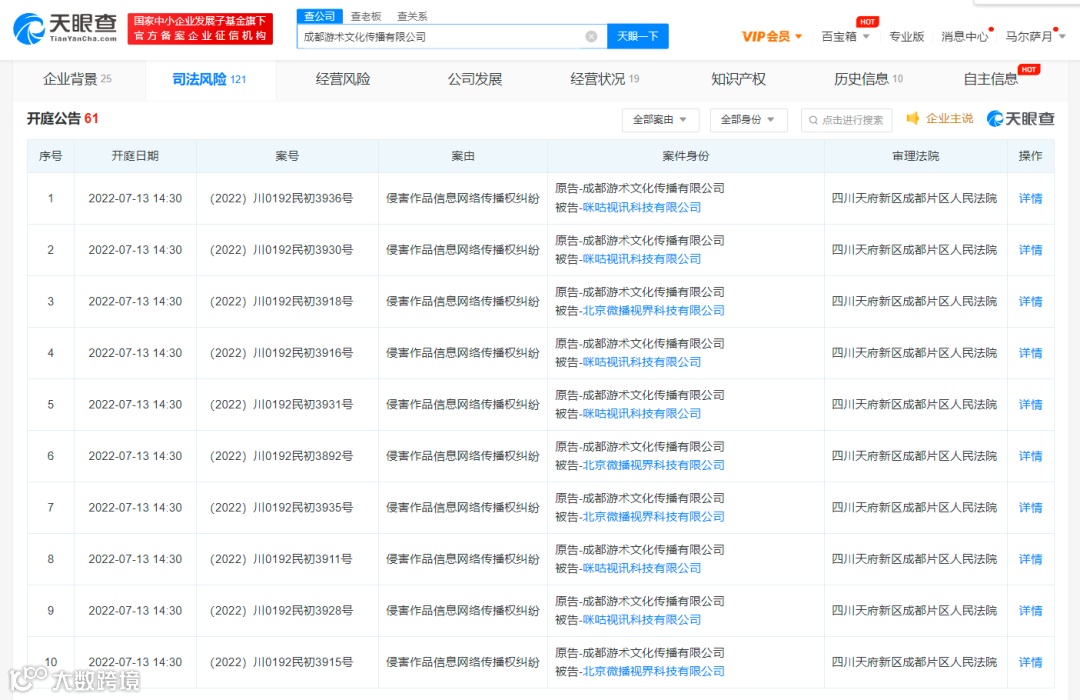The image size is (1080, 700).
Task: Switch to the 经营风险 tab
Action: [343, 79]
